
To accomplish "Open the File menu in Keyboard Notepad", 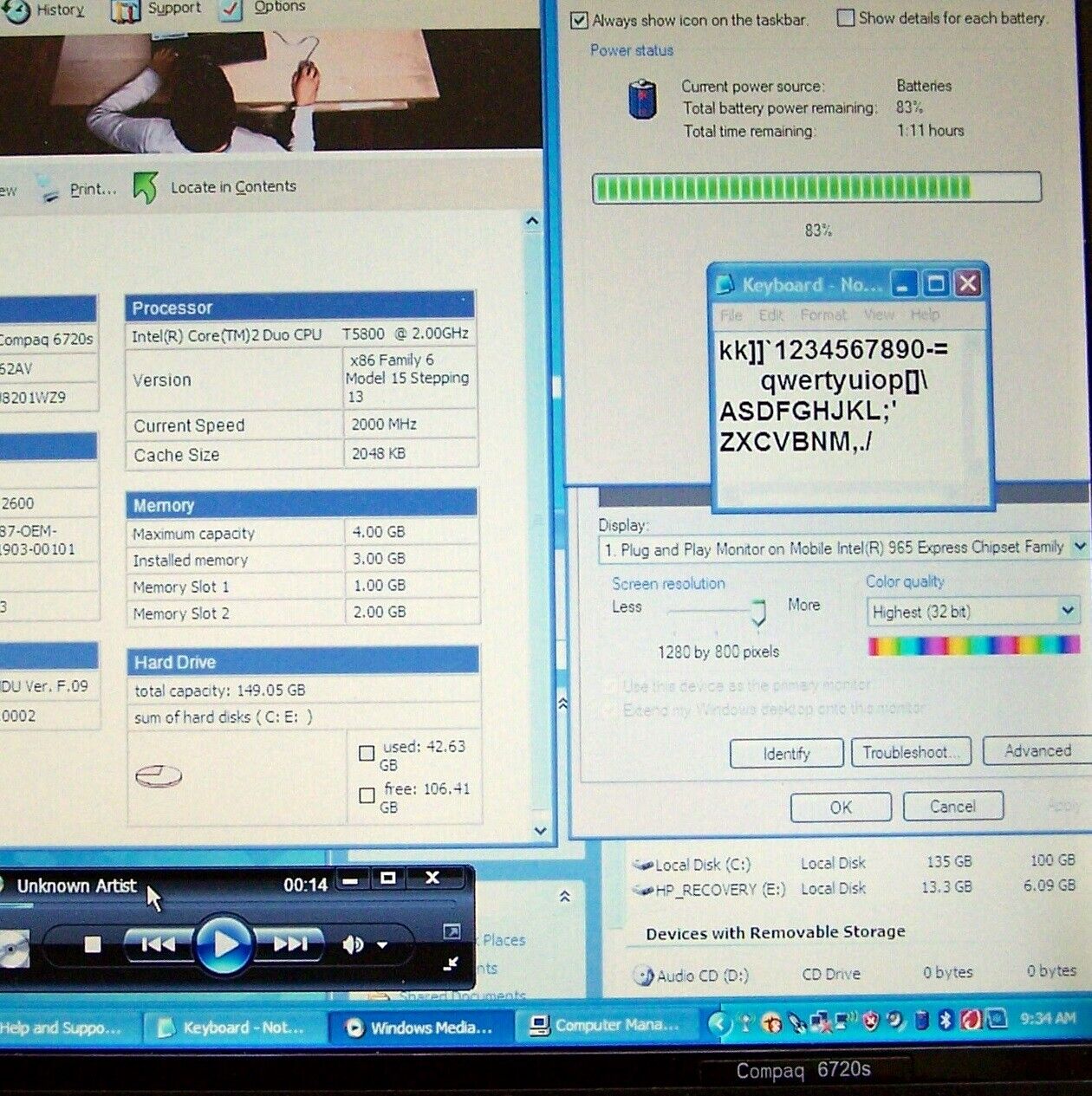I will point(731,315).
